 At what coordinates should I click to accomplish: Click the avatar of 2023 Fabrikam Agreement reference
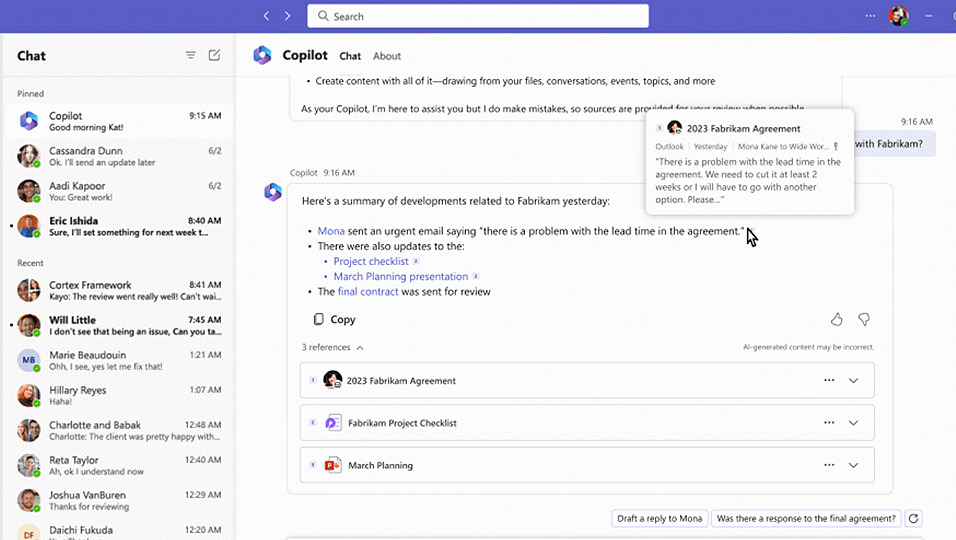(x=332, y=380)
